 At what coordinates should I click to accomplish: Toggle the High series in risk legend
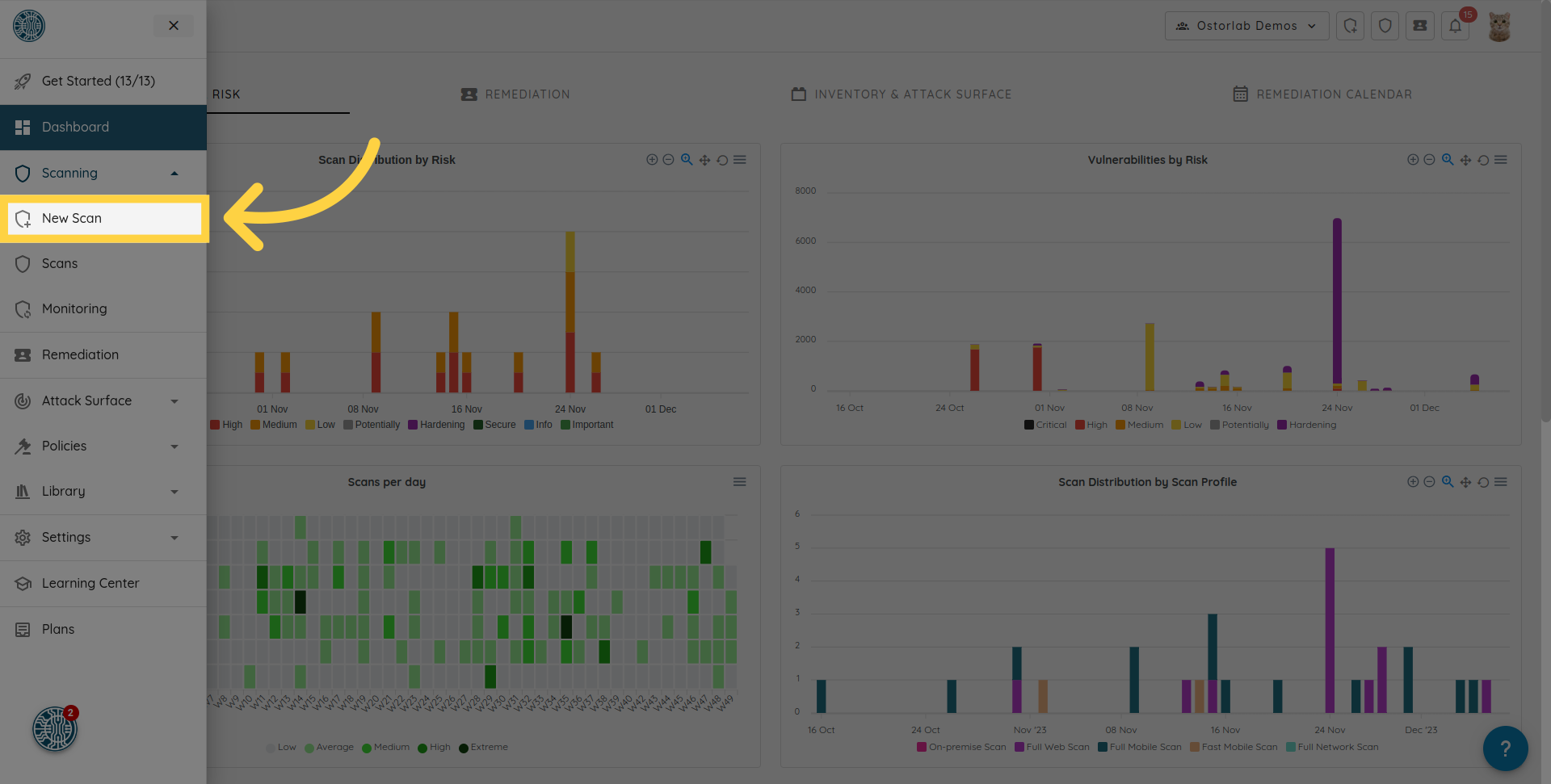tap(226, 425)
